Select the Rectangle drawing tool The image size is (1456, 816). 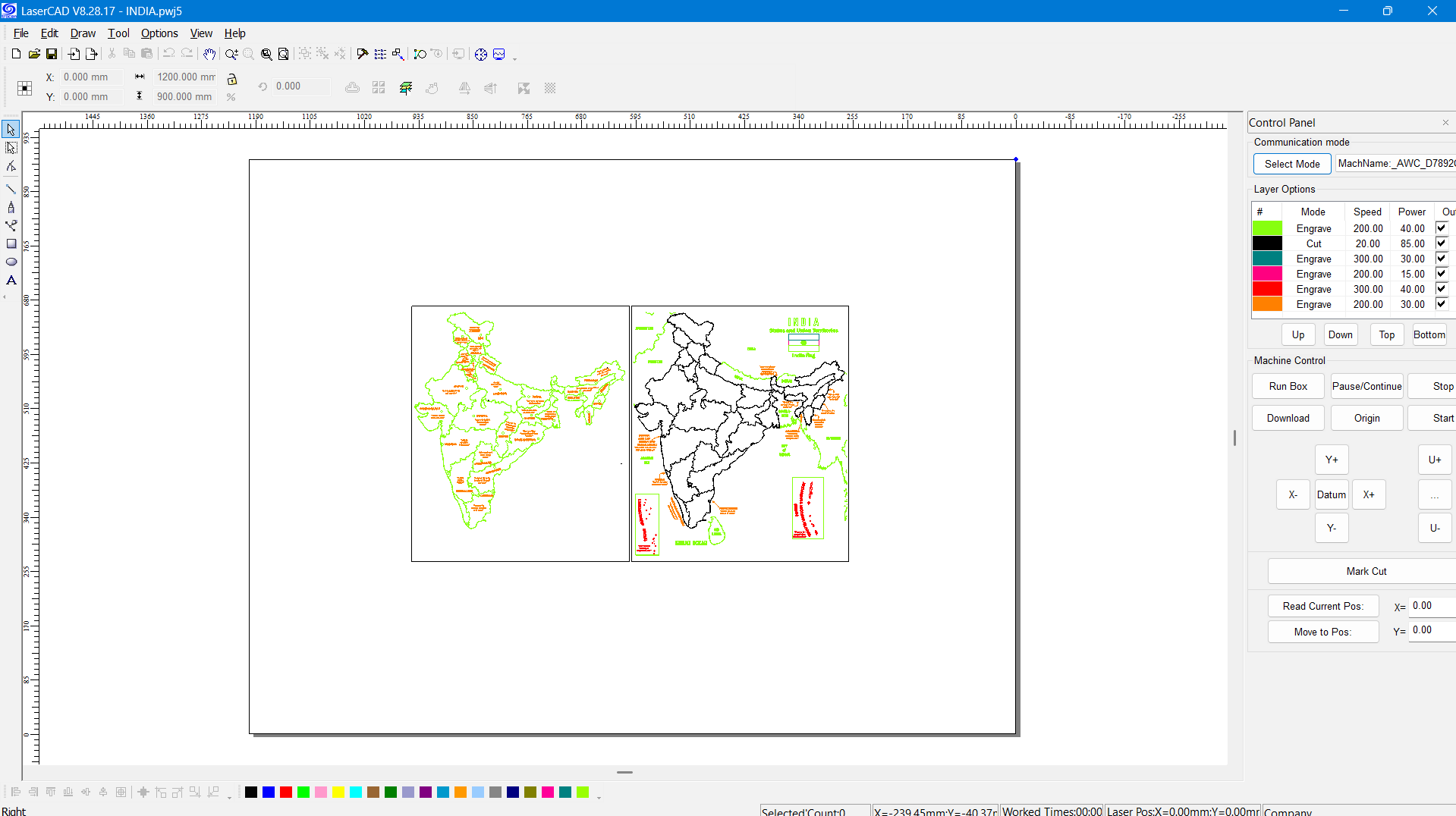tap(11, 243)
